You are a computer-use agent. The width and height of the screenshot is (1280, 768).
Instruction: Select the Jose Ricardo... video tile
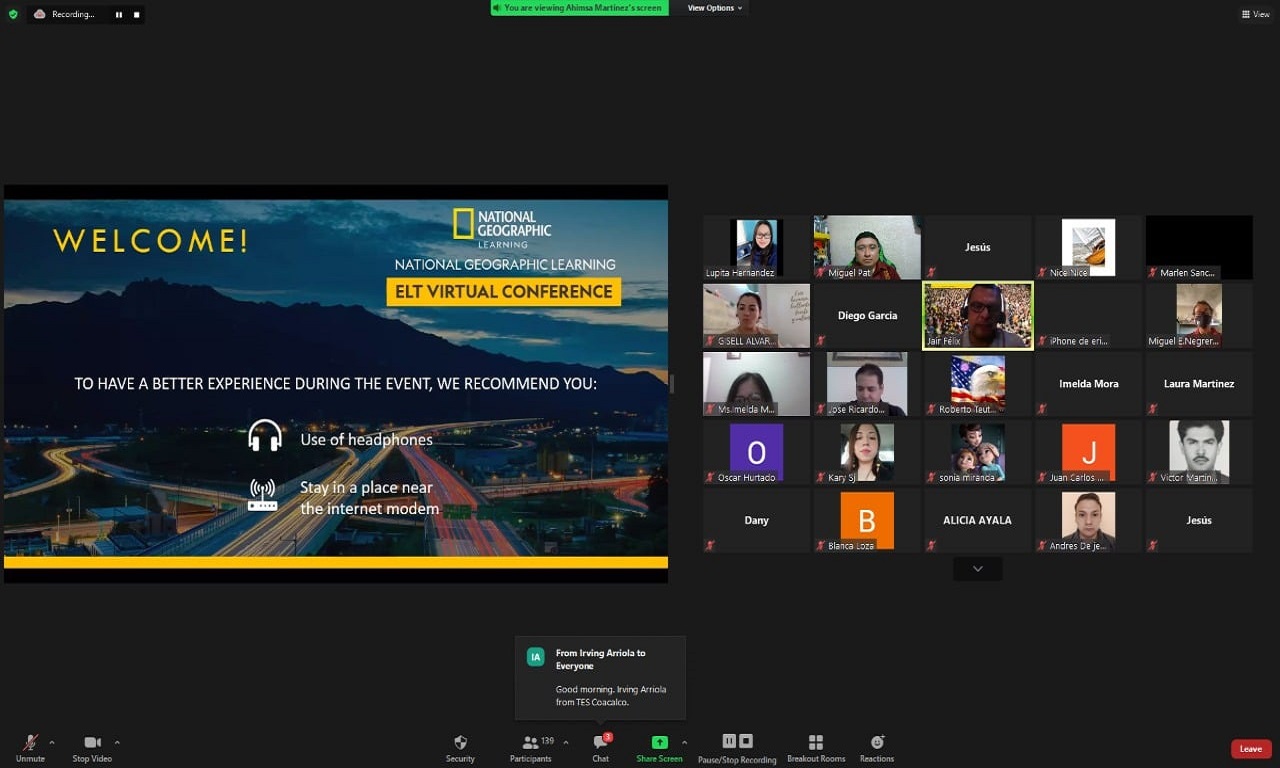tap(867, 383)
